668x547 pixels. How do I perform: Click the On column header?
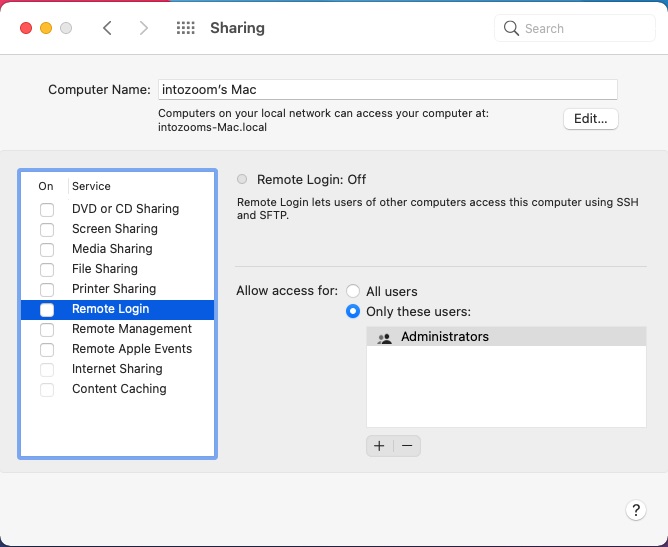click(46, 186)
